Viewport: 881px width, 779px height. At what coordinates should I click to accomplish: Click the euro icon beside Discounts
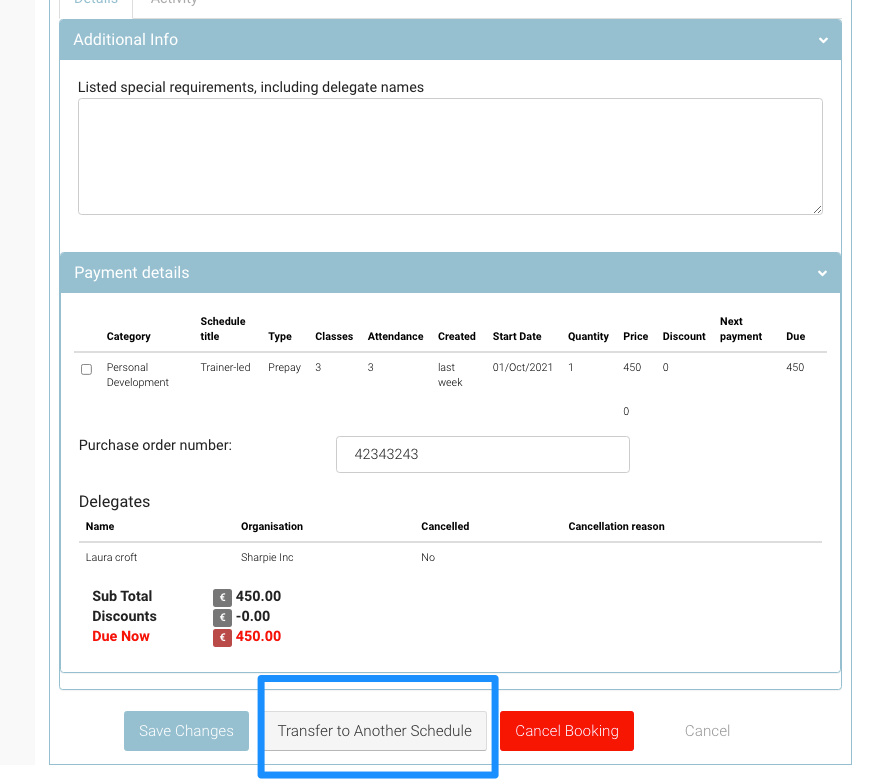(x=222, y=617)
